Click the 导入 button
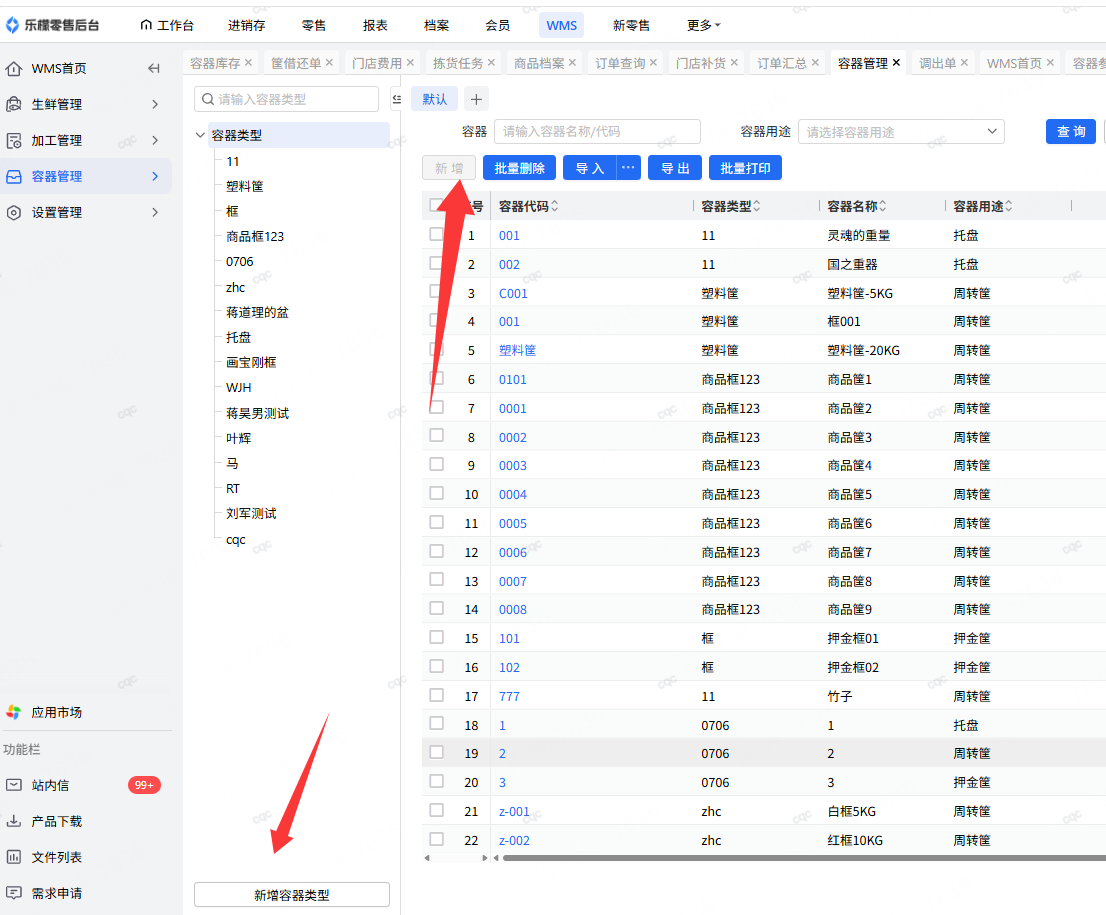This screenshot has width=1106, height=915. 590,168
